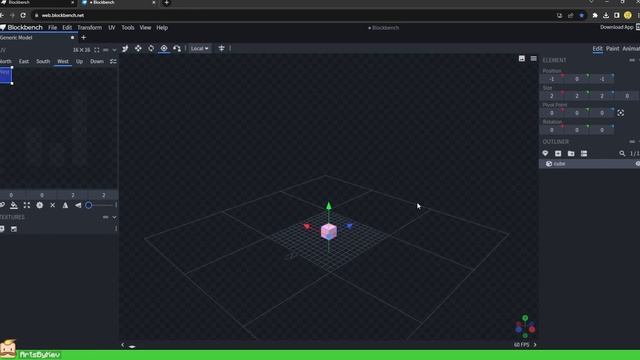Click the Add Mesh icon in Outliner
This screenshot has width=640, height=360.
pyautogui.click(x=545, y=153)
